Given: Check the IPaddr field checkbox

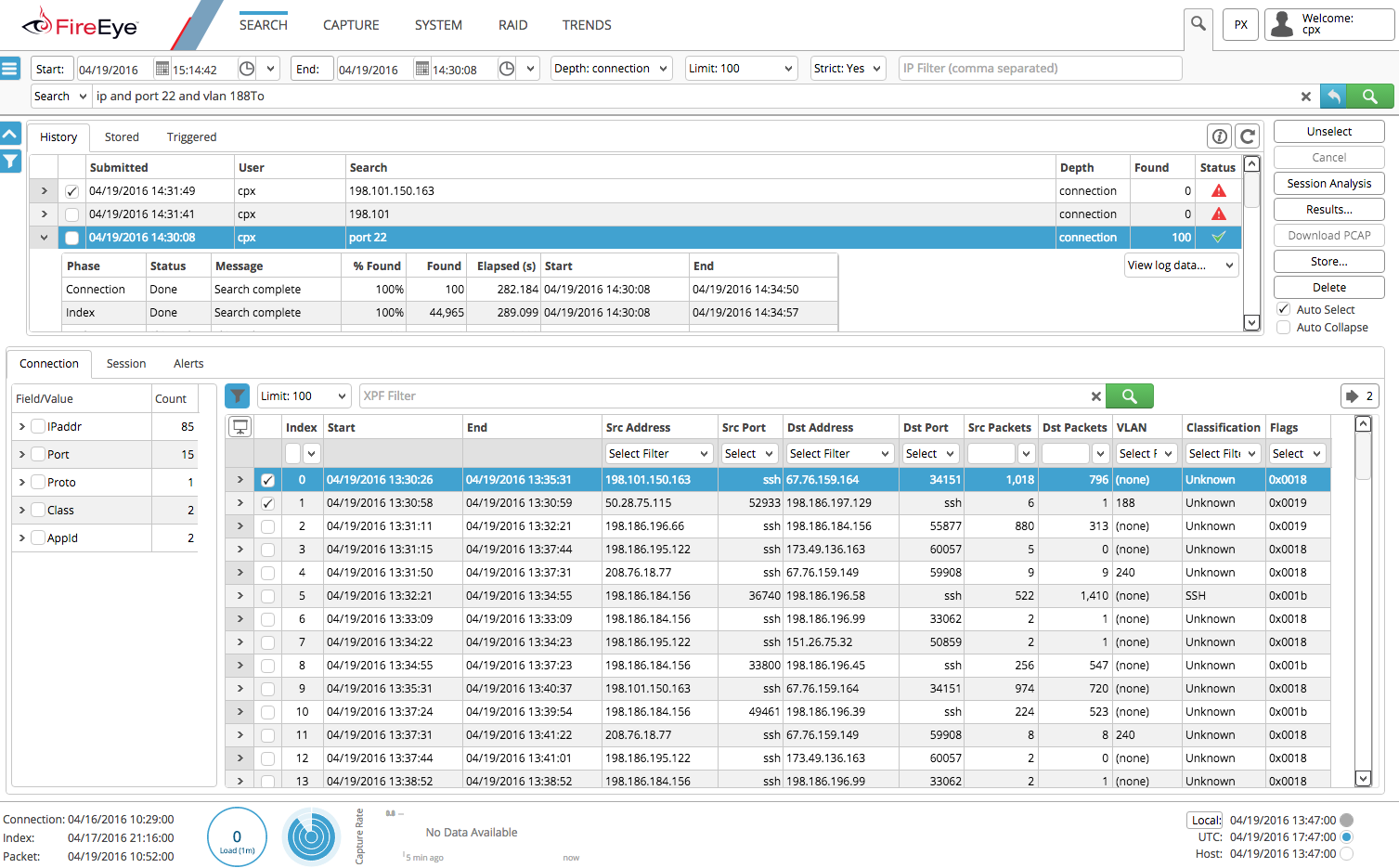Looking at the screenshot, I should click(x=38, y=427).
